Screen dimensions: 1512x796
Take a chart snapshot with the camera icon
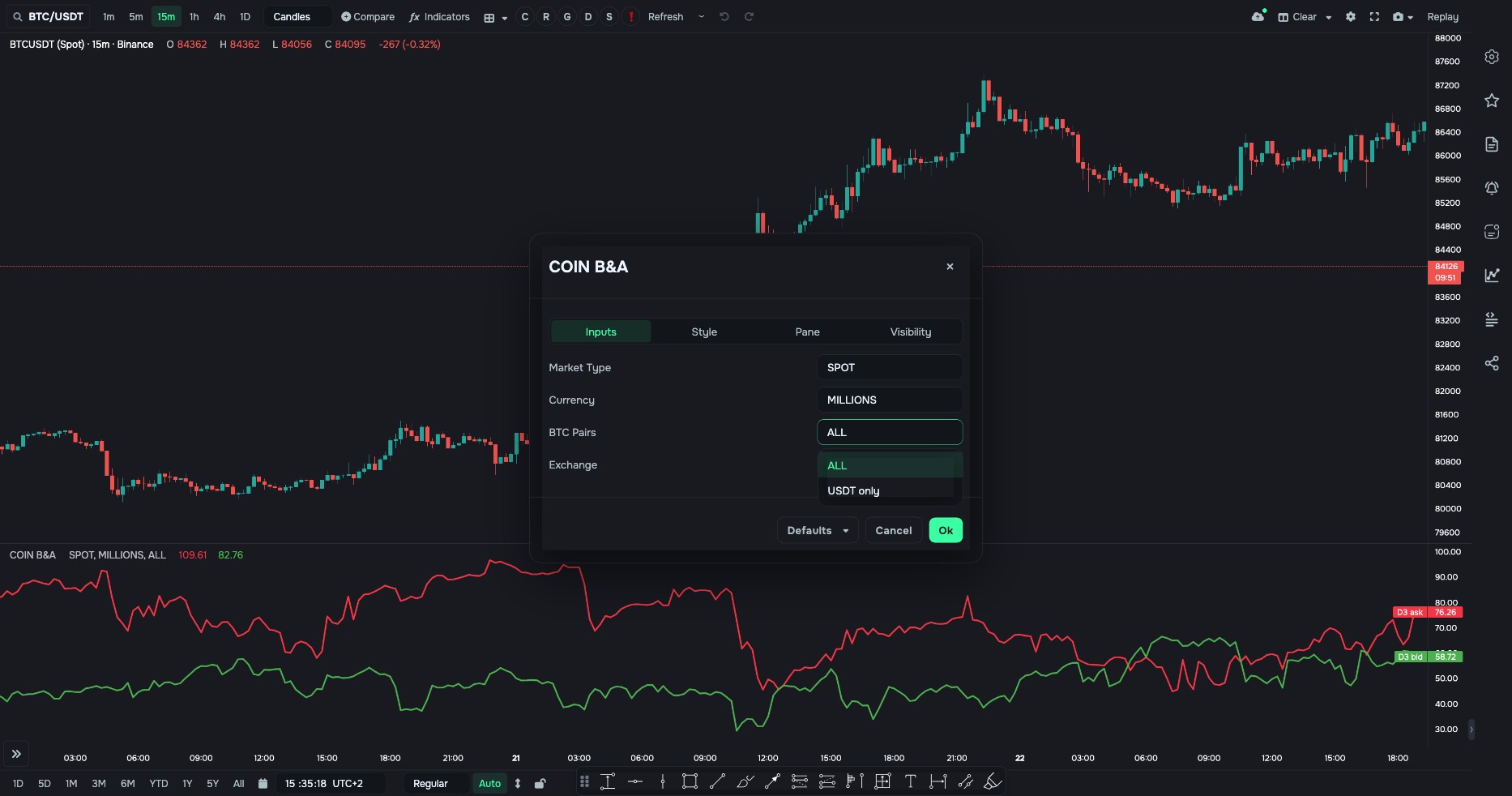(1399, 16)
